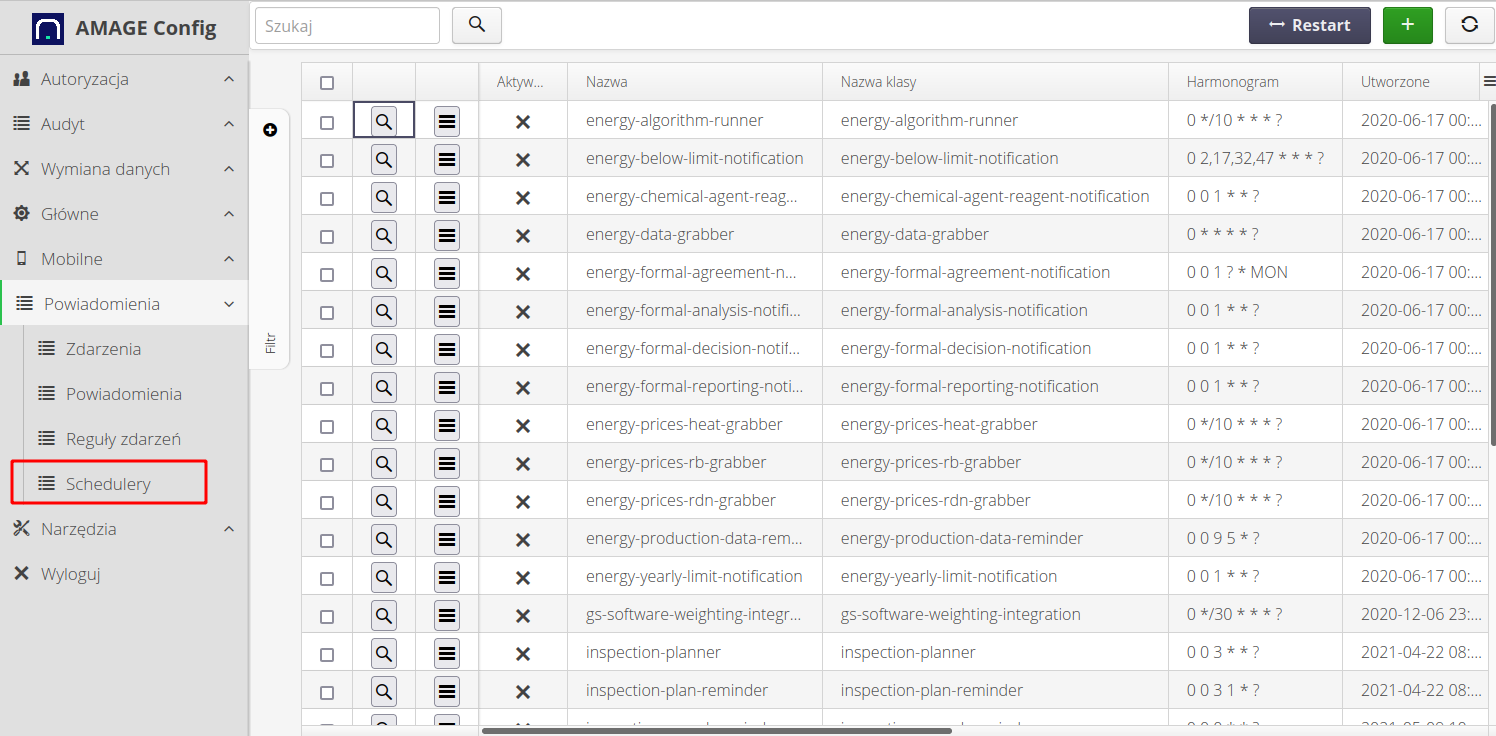Check the energy-algorithm-runner row checkbox
Screen dimensions: 1496x736
point(327,122)
